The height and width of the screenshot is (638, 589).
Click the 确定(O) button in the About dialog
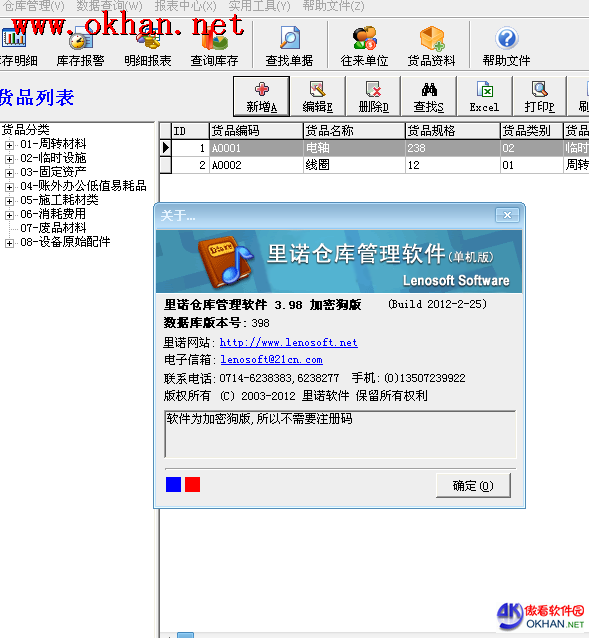(x=473, y=485)
